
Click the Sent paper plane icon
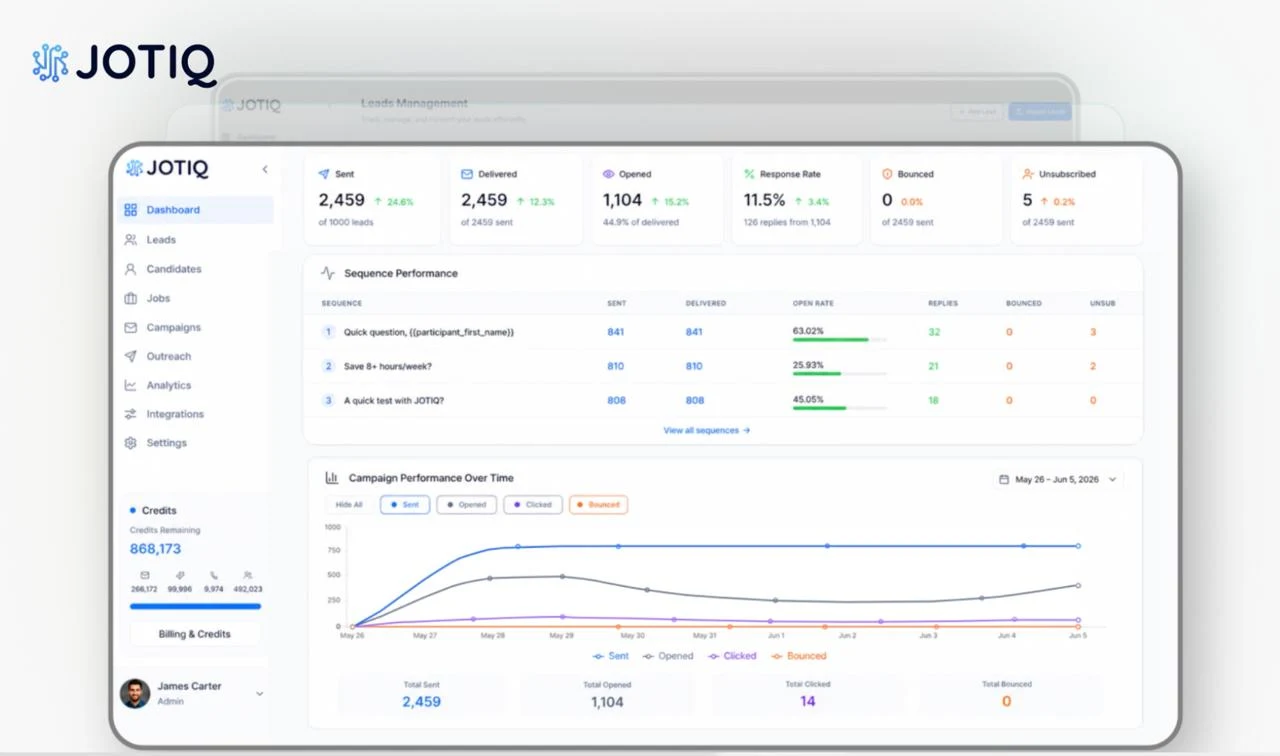pyautogui.click(x=323, y=174)
